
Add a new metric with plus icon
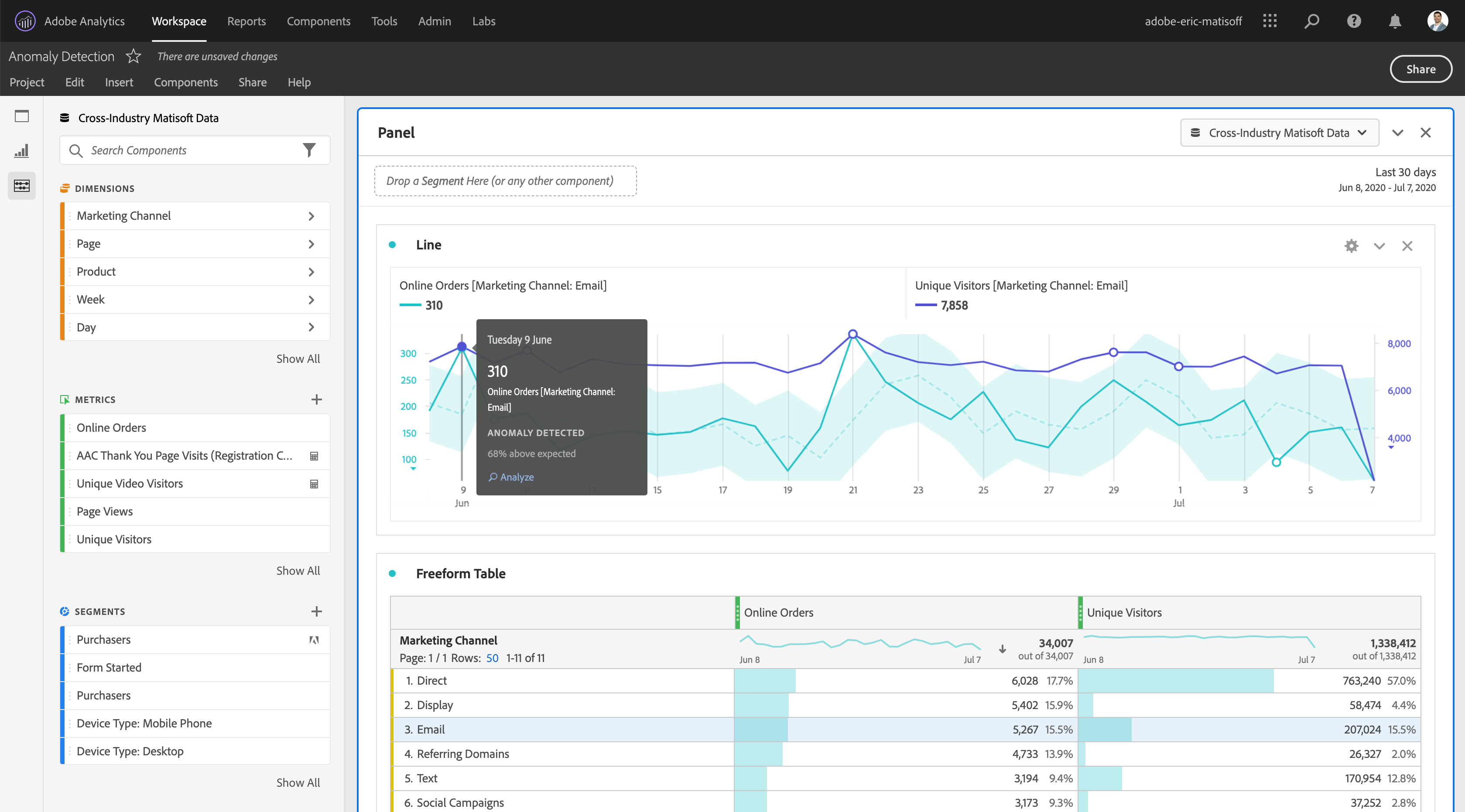317,400
